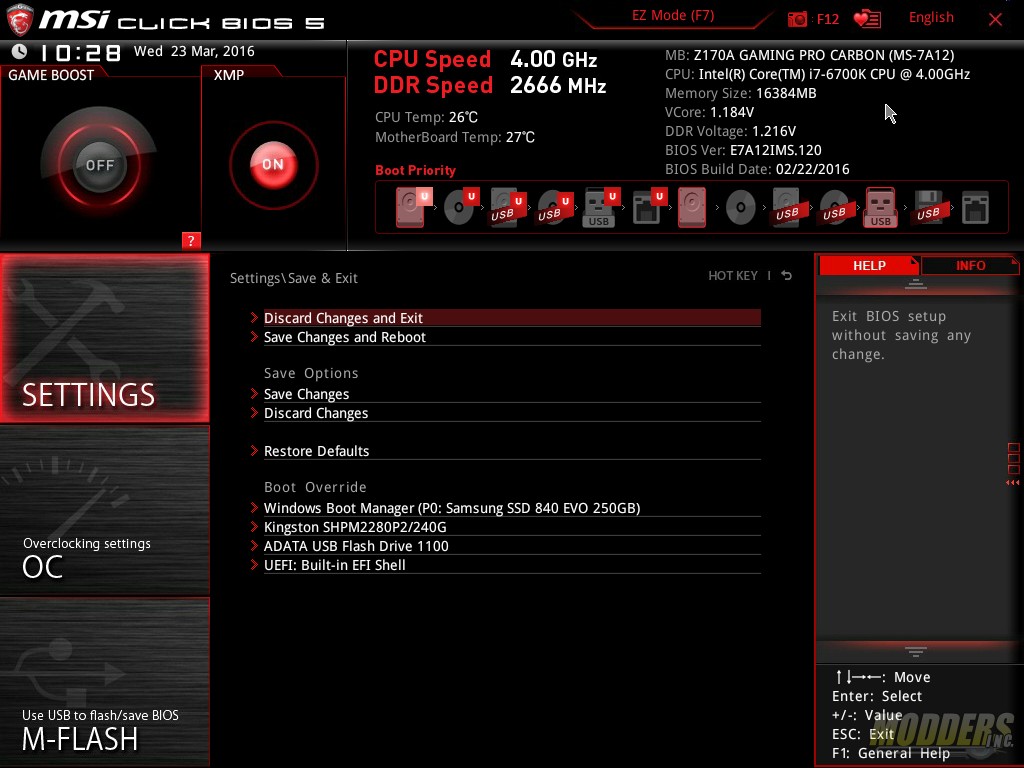Click the Game Boost help question mark
1024x768 pixels.
click(x=191, y=240)
